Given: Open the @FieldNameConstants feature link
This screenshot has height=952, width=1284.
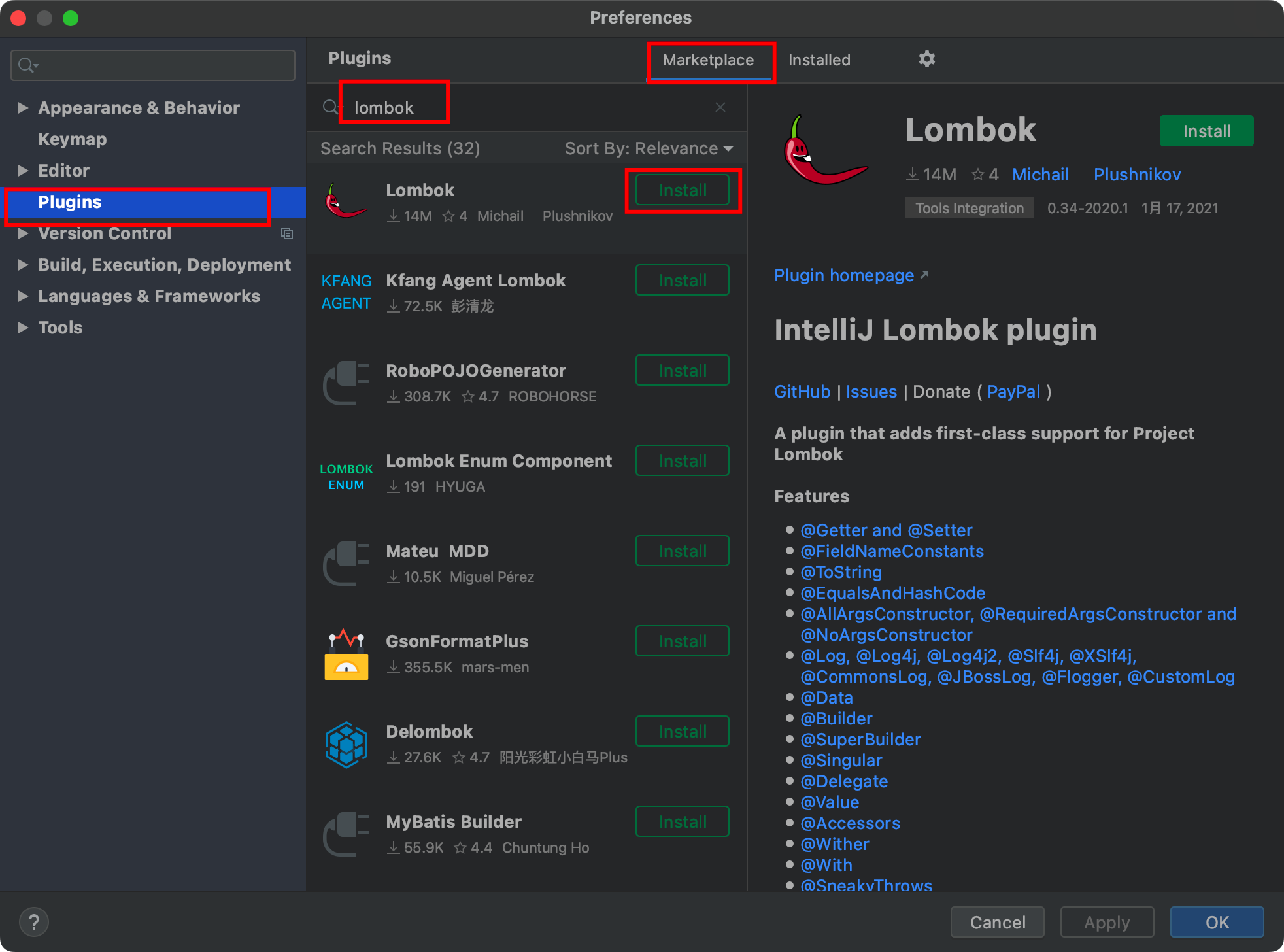Looking at the screenshot, I should tap(892, 551).
